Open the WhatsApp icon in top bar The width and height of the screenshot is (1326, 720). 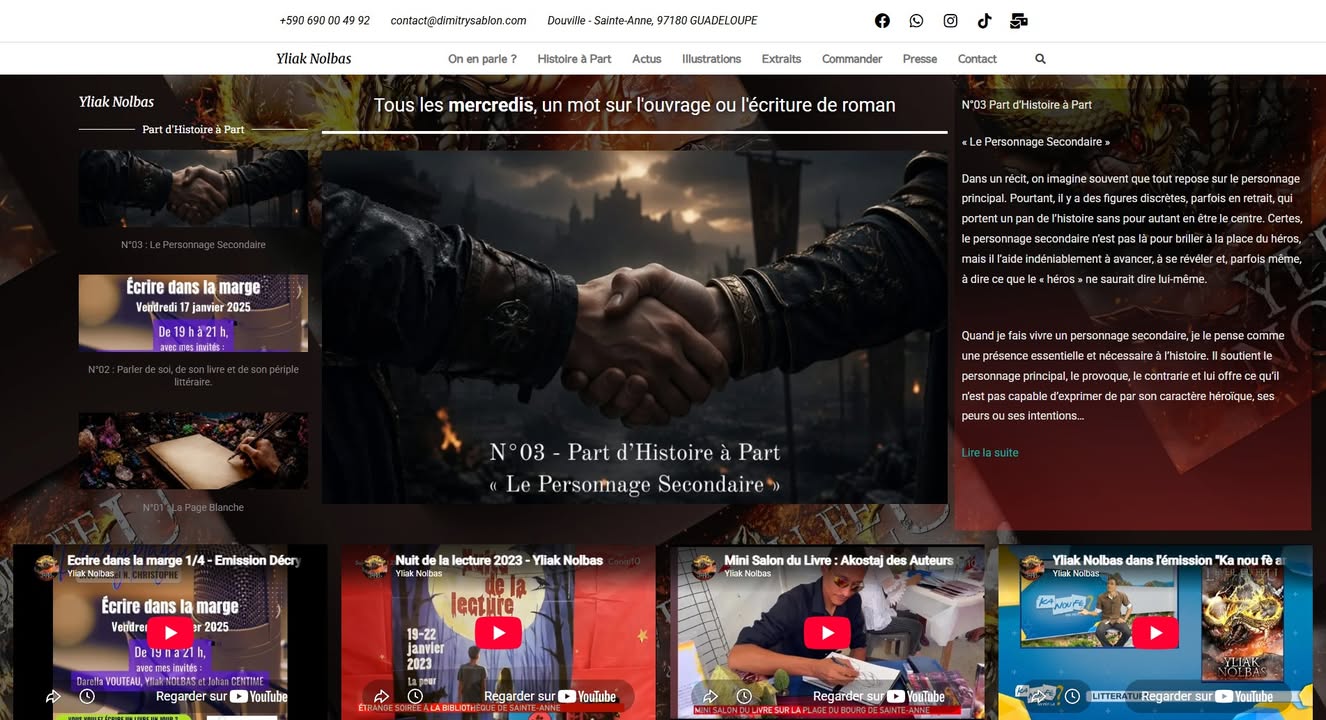coord(916,21)
